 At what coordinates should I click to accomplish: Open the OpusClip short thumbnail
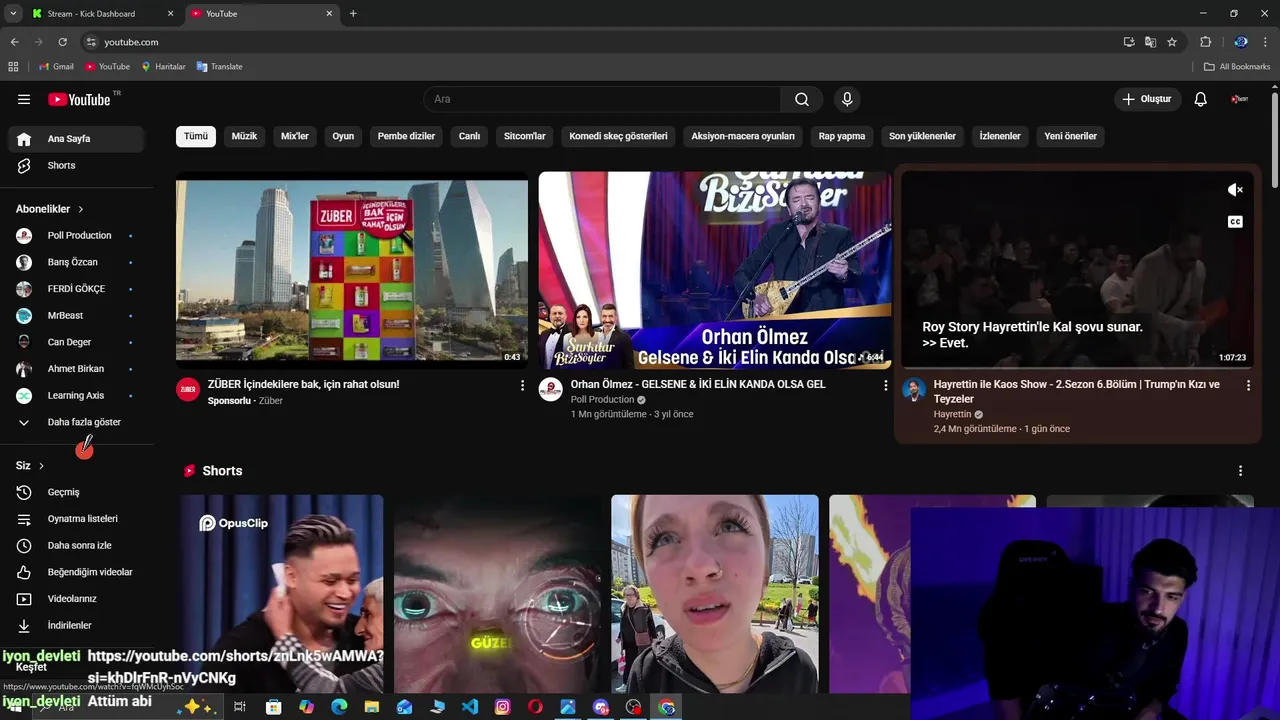tap(281, 594)
